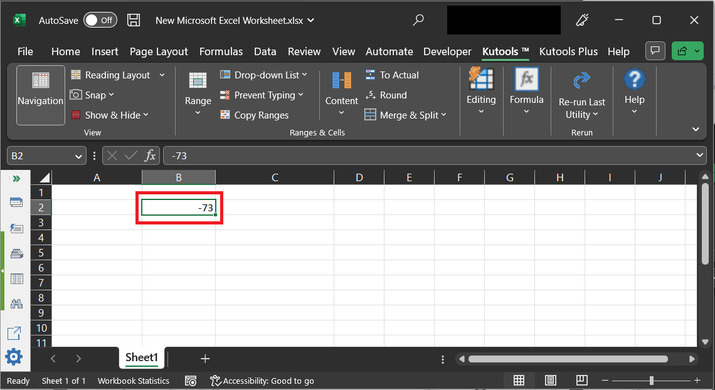
Task: Expand the Kutools side pane double-arrow
Action: (x=16, y=178)
